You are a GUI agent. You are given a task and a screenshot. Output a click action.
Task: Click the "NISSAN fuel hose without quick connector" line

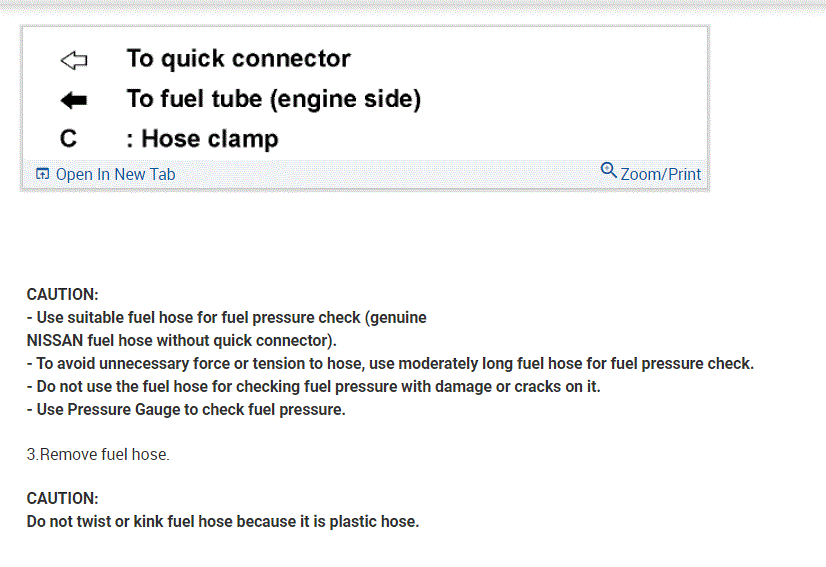181,340
